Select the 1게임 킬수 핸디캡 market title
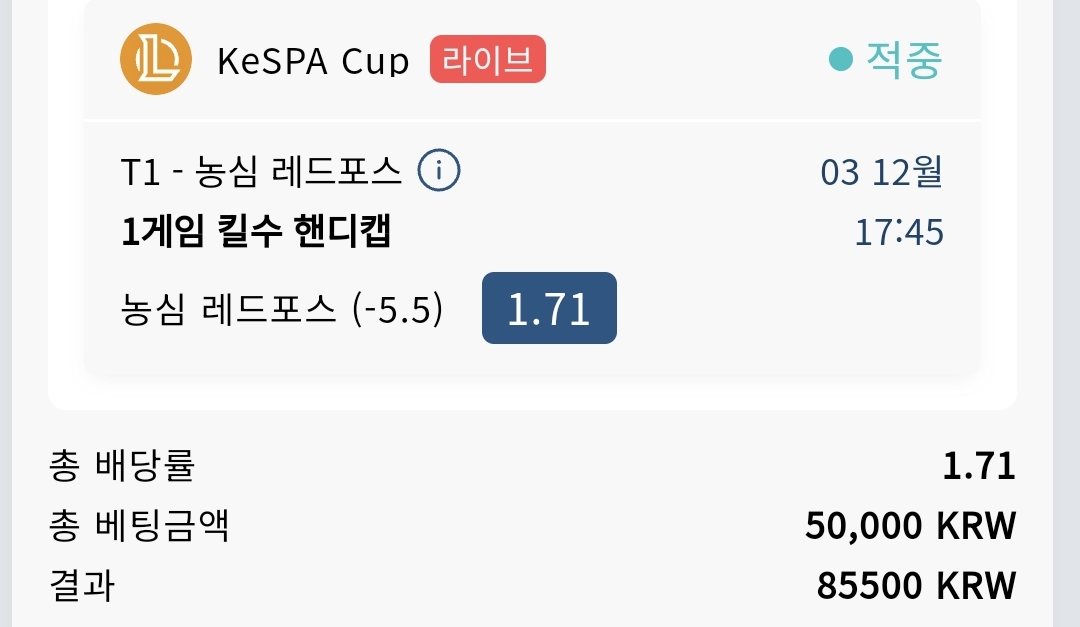 [256, 231]
